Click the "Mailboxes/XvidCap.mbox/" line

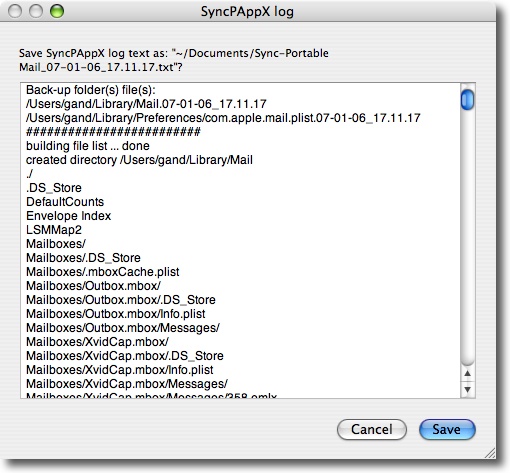pos(97,342)
